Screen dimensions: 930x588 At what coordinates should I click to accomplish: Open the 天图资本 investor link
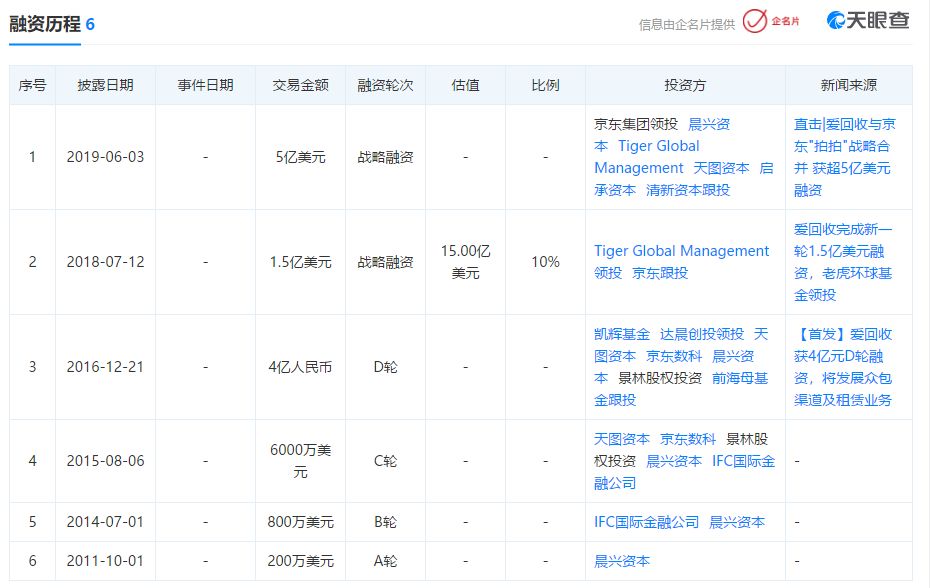(x=722, y=168)
